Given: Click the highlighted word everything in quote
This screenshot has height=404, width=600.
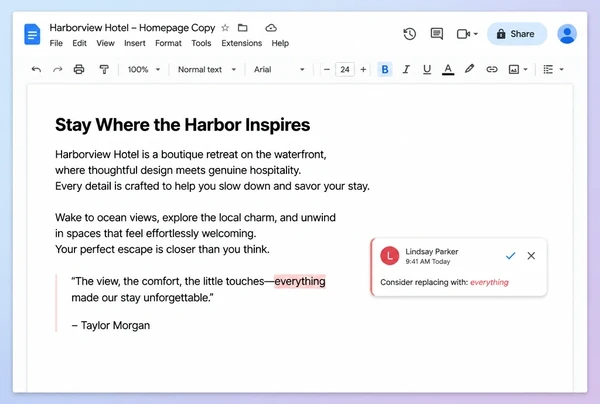Looking at the screenshot, I should [300, 281].
